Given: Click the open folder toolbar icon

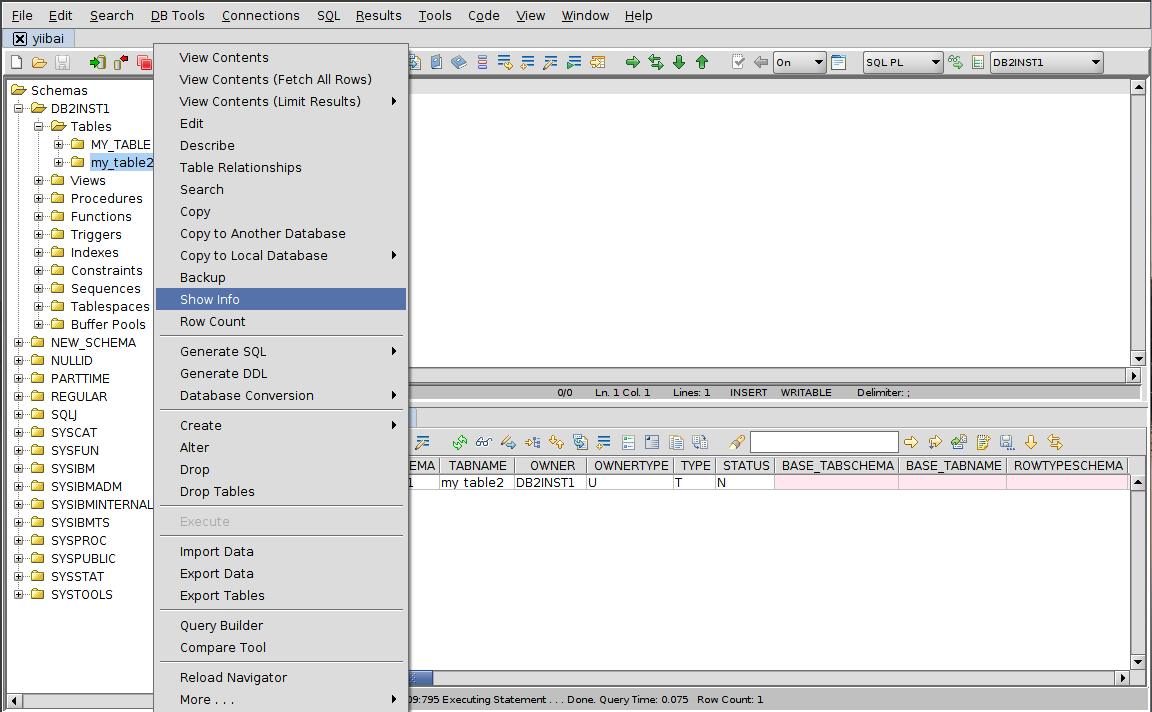Looking at the screenshot, I should coord(39,62).
